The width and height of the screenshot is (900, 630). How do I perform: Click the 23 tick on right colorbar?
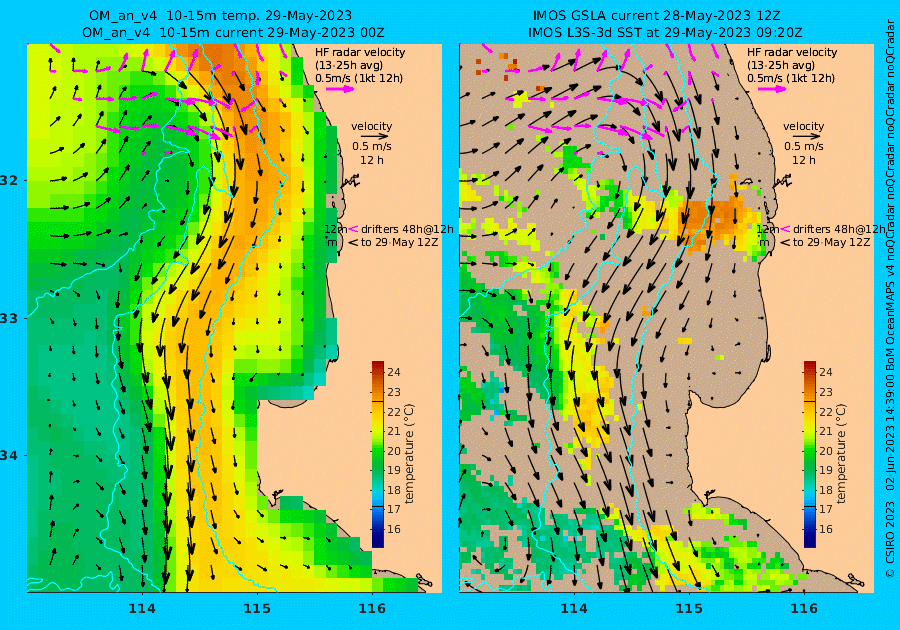pos(825,392)
